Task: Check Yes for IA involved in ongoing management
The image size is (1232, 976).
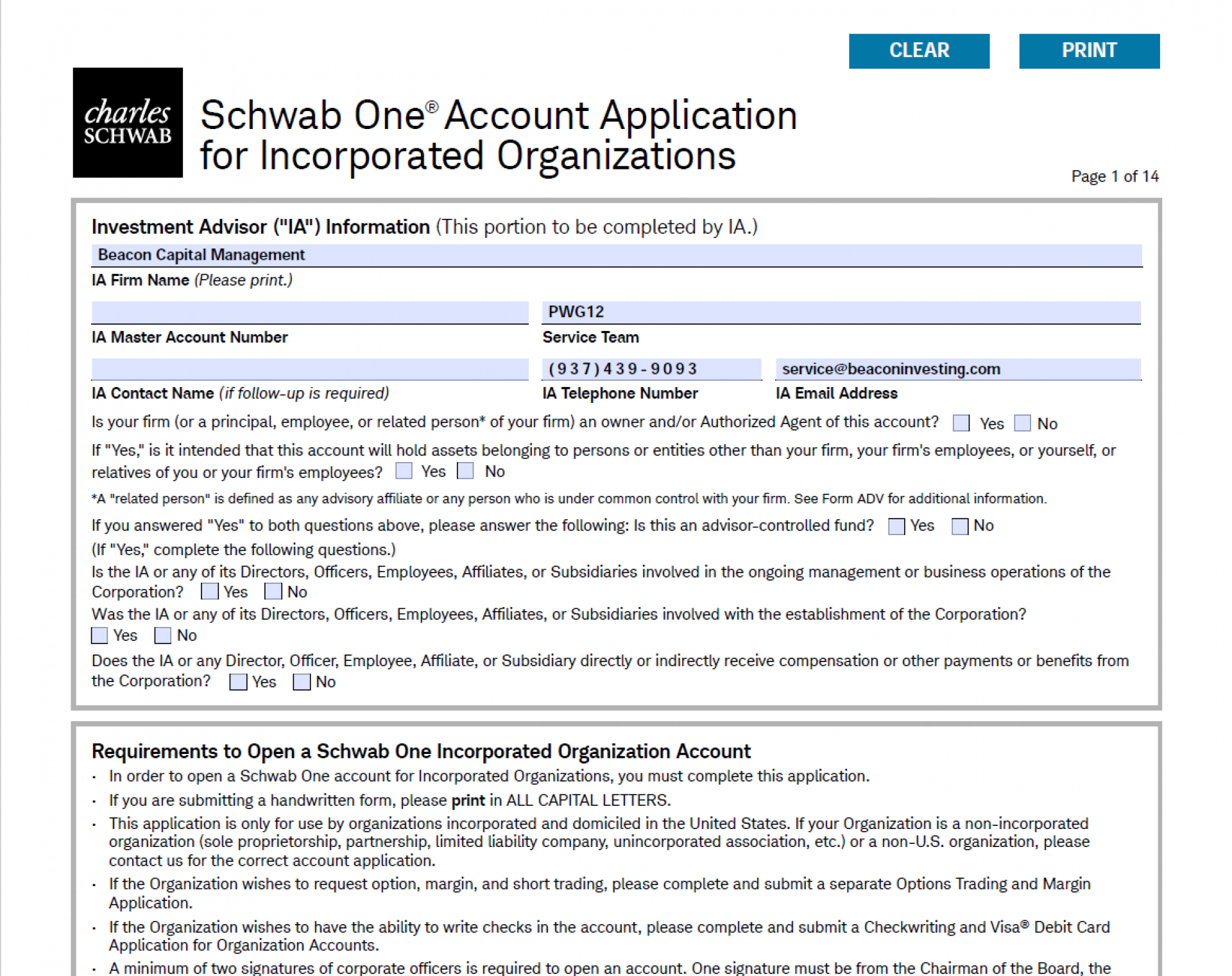Action: 210,591
